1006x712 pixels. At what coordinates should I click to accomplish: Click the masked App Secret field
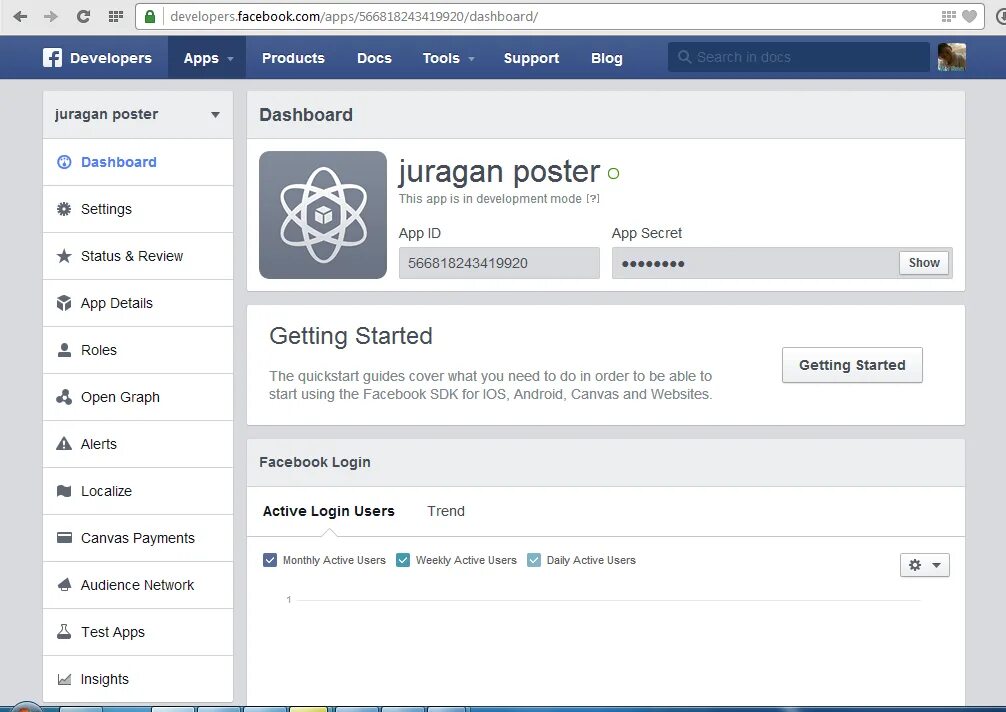pyautogui.click(x=755, y=263)
